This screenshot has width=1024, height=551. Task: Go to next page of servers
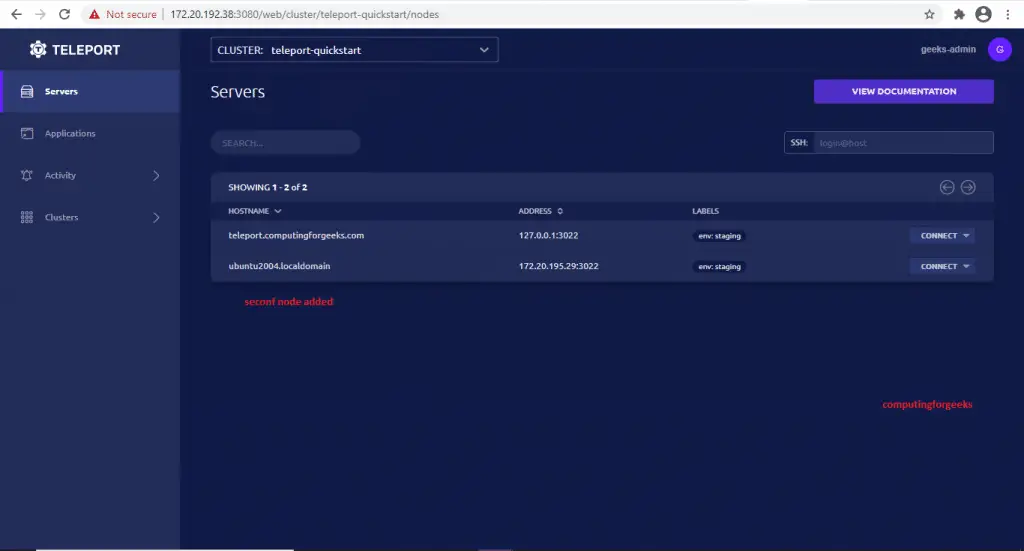click(968, 187)
